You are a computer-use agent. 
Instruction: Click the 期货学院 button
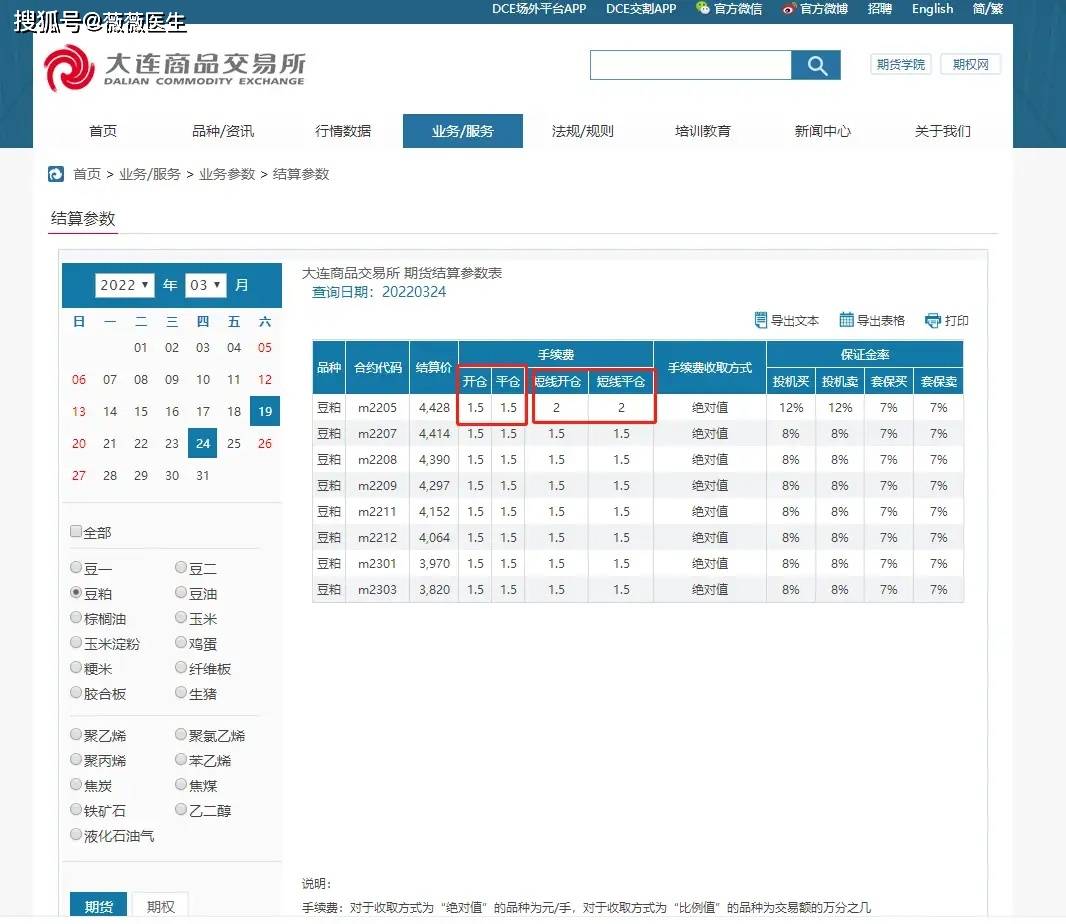point(899,64)
